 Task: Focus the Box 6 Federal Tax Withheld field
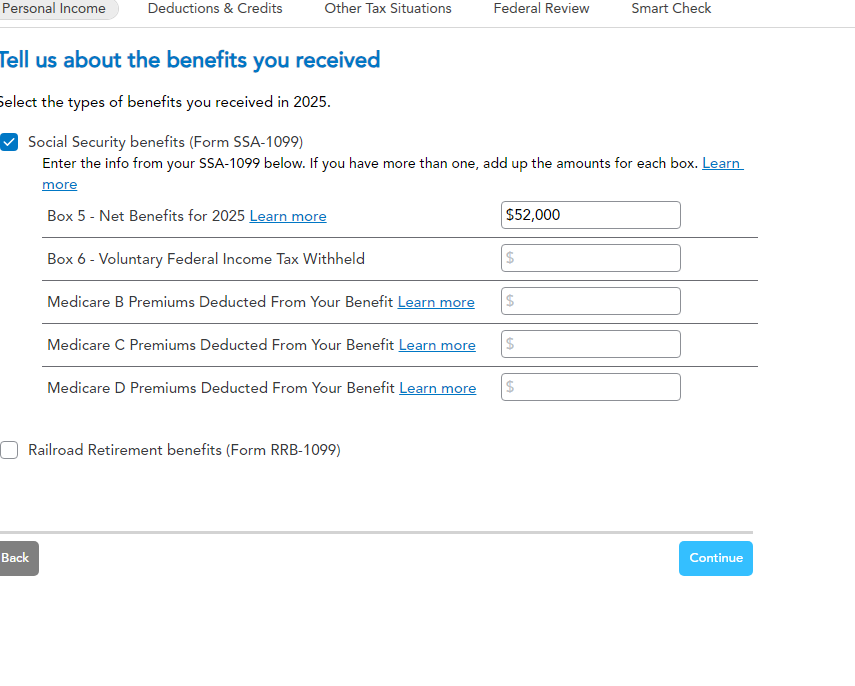590,258
